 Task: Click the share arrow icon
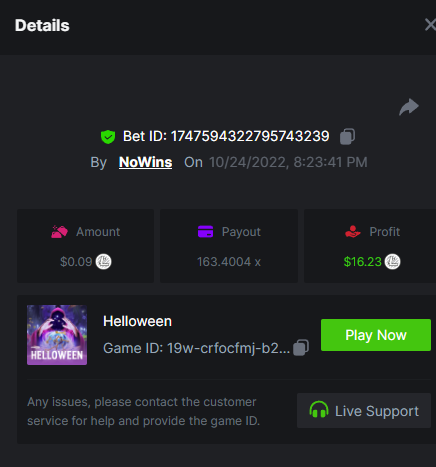click(x=409, y=107)
